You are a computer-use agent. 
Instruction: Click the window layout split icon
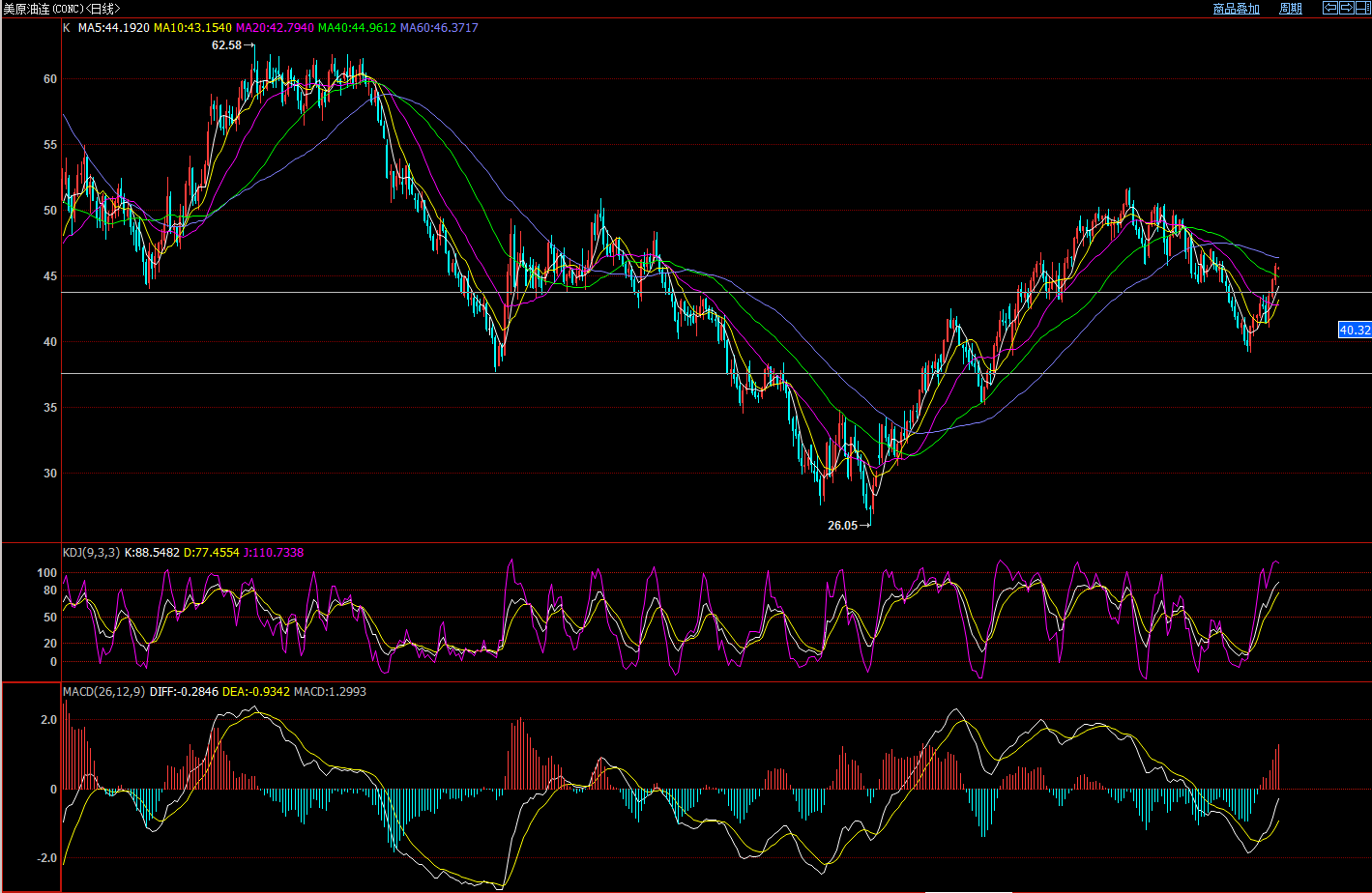(x=1361, y=8)
